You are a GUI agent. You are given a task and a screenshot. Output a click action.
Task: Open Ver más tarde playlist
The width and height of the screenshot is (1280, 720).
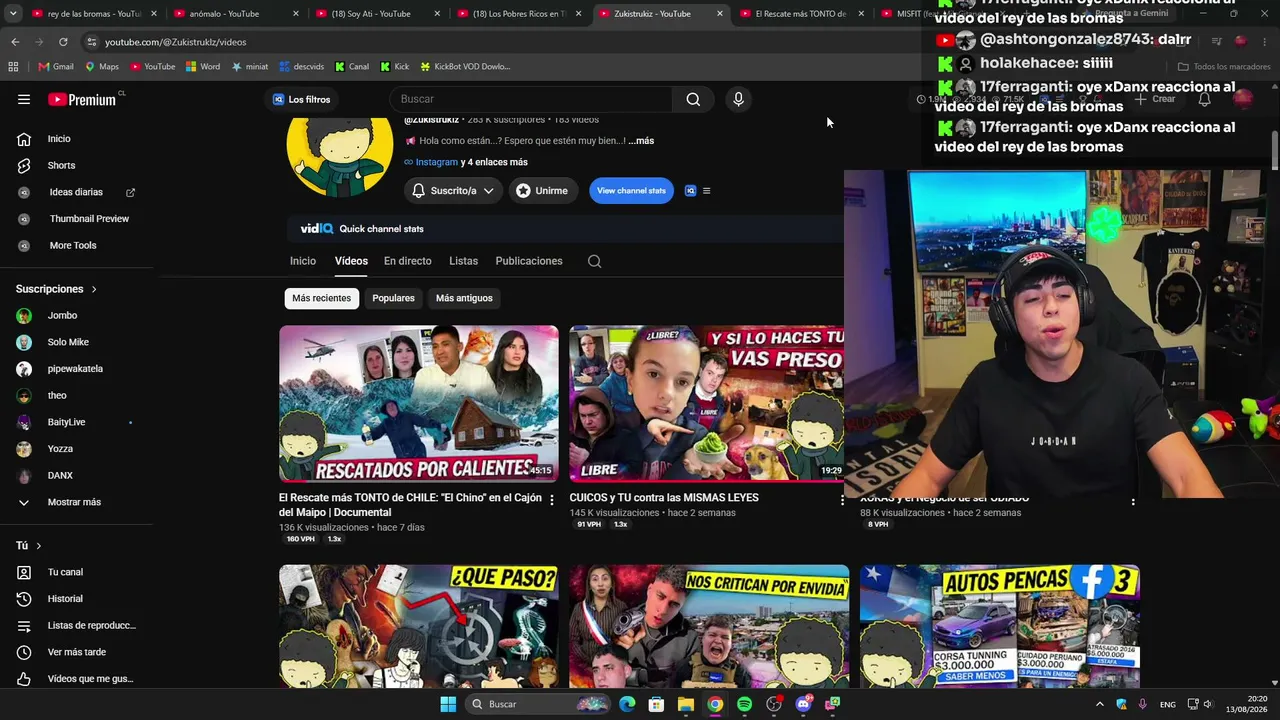(x=76, y=652)
